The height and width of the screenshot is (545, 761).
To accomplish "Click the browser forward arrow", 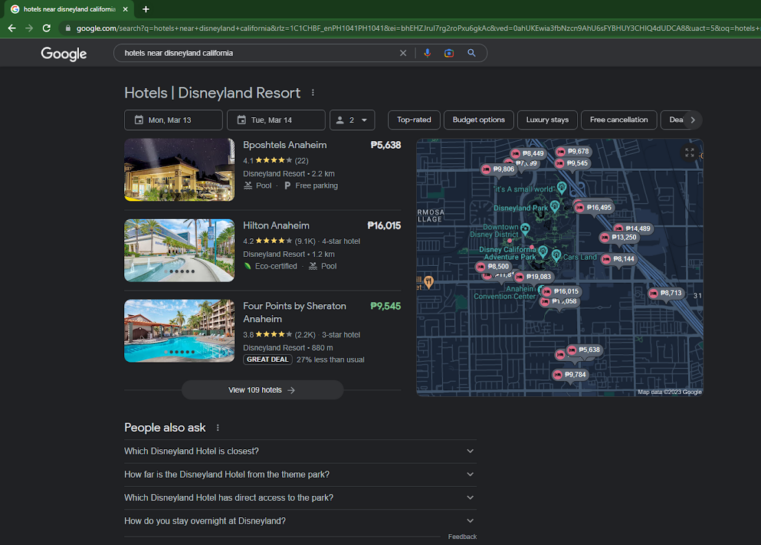I will [29, 28].
